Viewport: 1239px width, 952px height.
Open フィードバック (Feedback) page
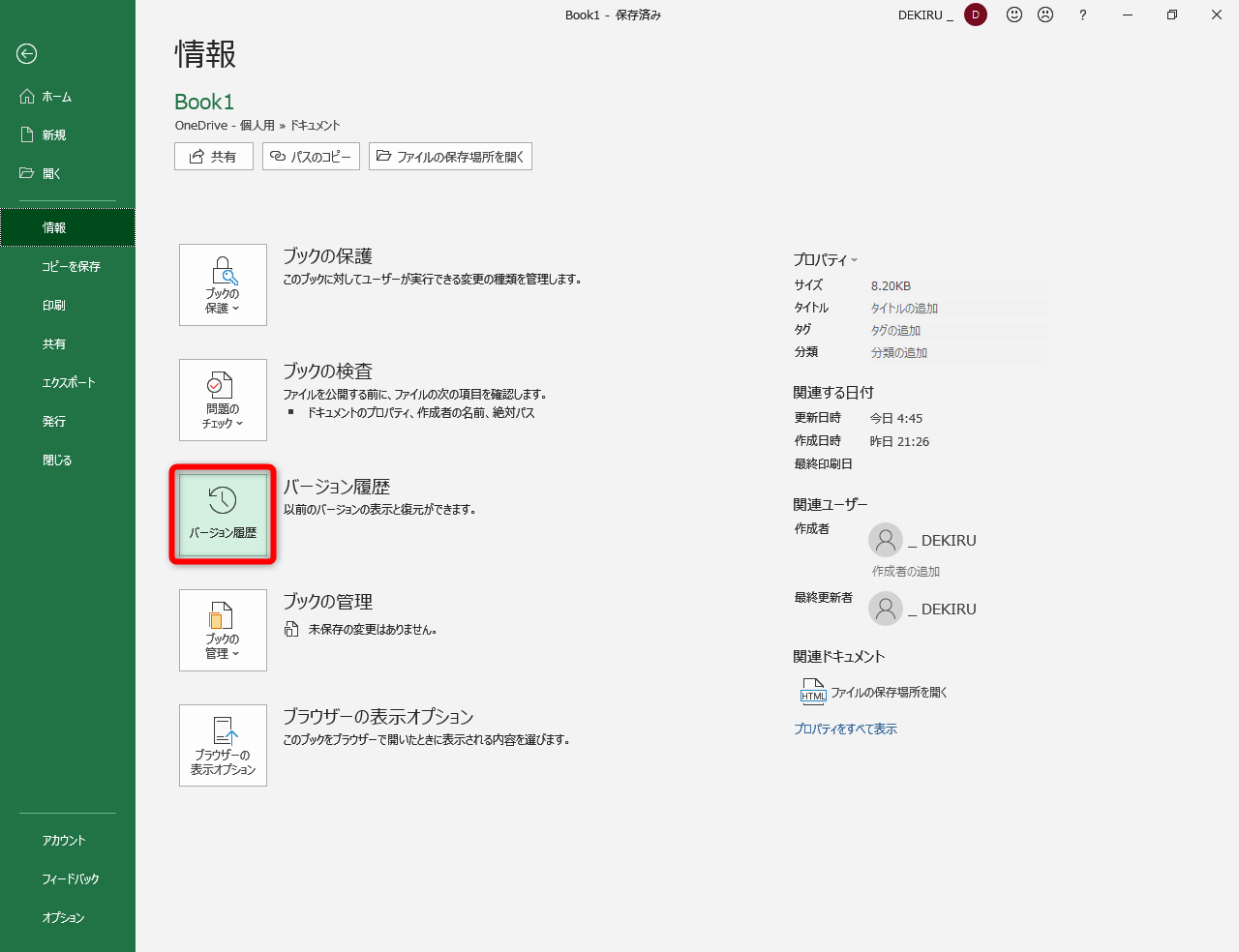pyautogui.click(x=68, y=879)
